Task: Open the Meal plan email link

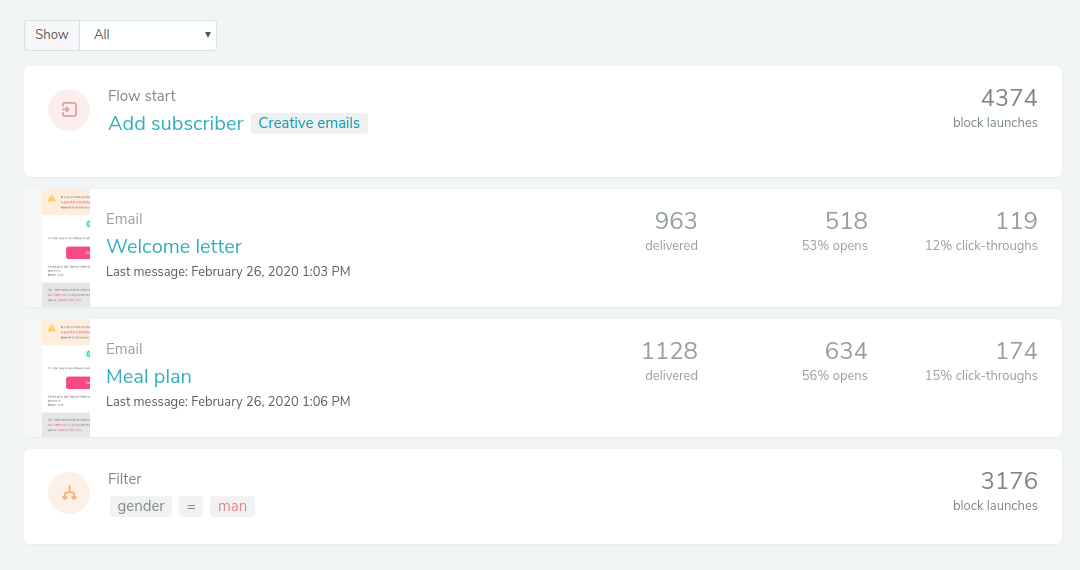Action: coord(149,376)
